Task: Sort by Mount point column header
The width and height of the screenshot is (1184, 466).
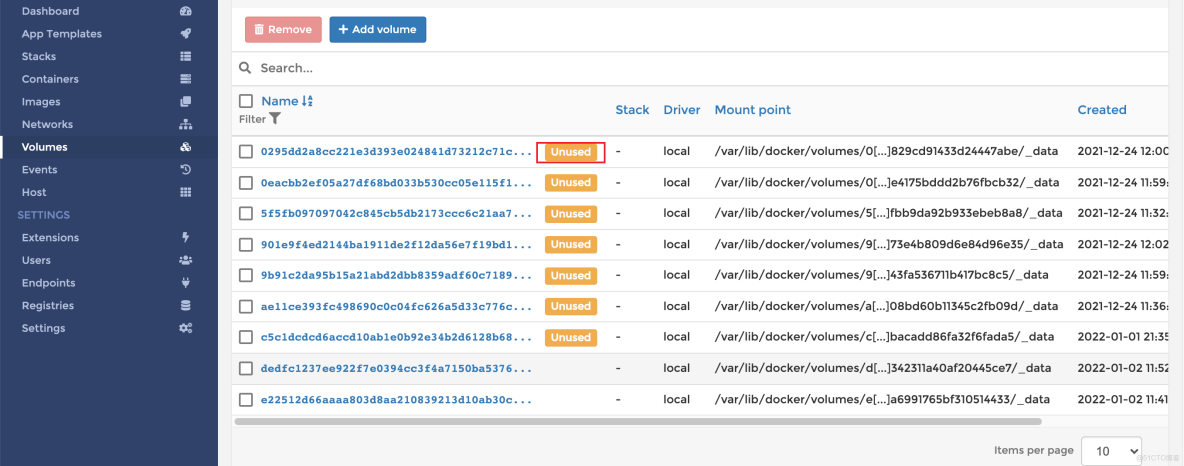Action: (753, 110)
